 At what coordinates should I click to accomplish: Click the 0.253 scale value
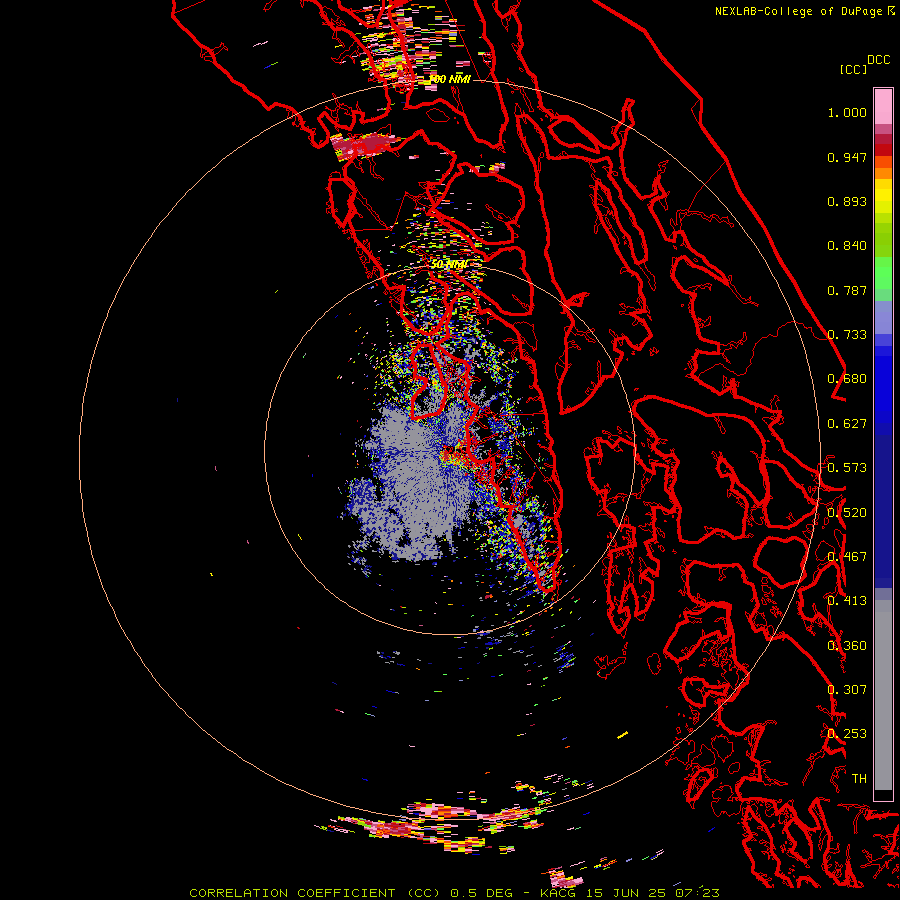coord(847,734)
